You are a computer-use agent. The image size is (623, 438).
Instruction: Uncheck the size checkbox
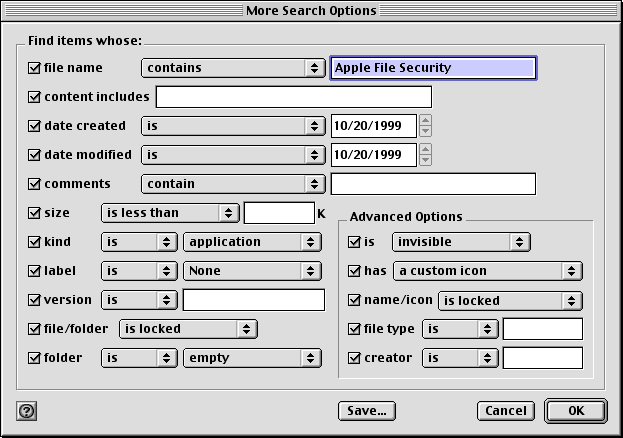click(x=34, y=213)
